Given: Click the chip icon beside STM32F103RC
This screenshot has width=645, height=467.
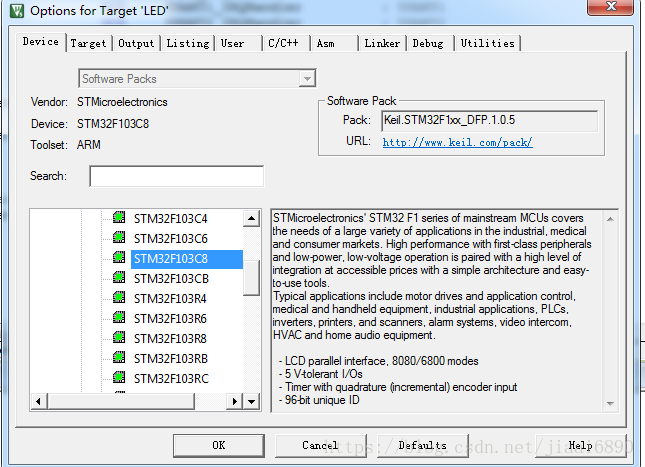Looking at the screenshot, I should pos(119,377).
